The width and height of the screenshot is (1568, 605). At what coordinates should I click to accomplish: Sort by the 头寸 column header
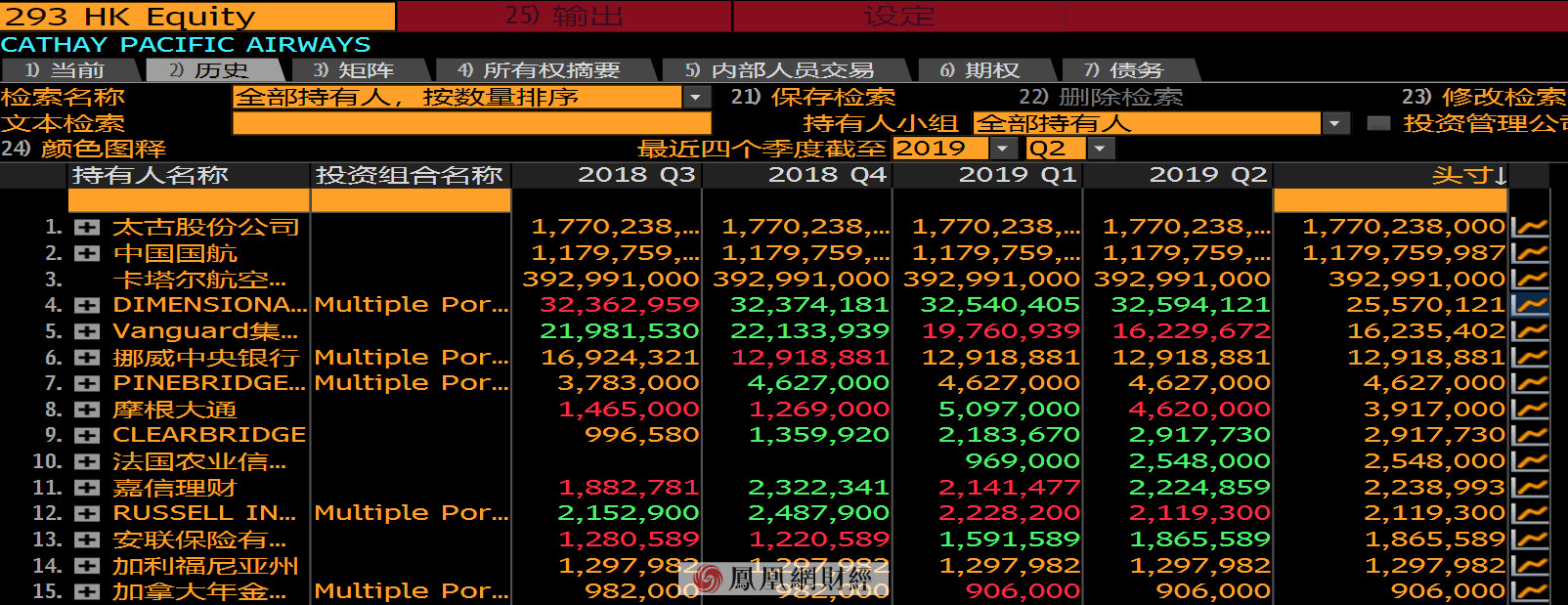pos(1391,175)
